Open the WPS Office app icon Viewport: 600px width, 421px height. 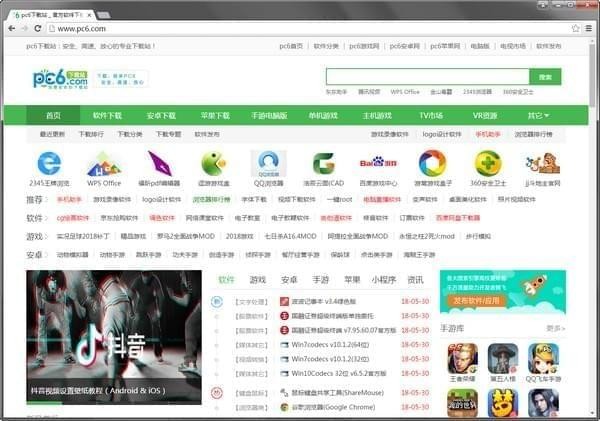[x=104, y=163]
